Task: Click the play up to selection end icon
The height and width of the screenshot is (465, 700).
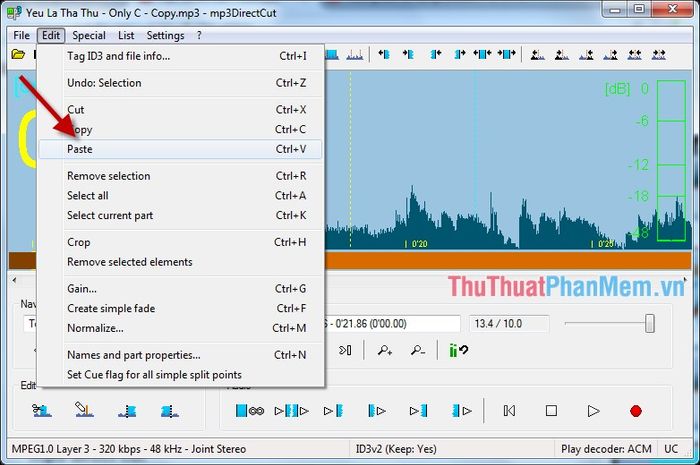Action: (418, 411)
